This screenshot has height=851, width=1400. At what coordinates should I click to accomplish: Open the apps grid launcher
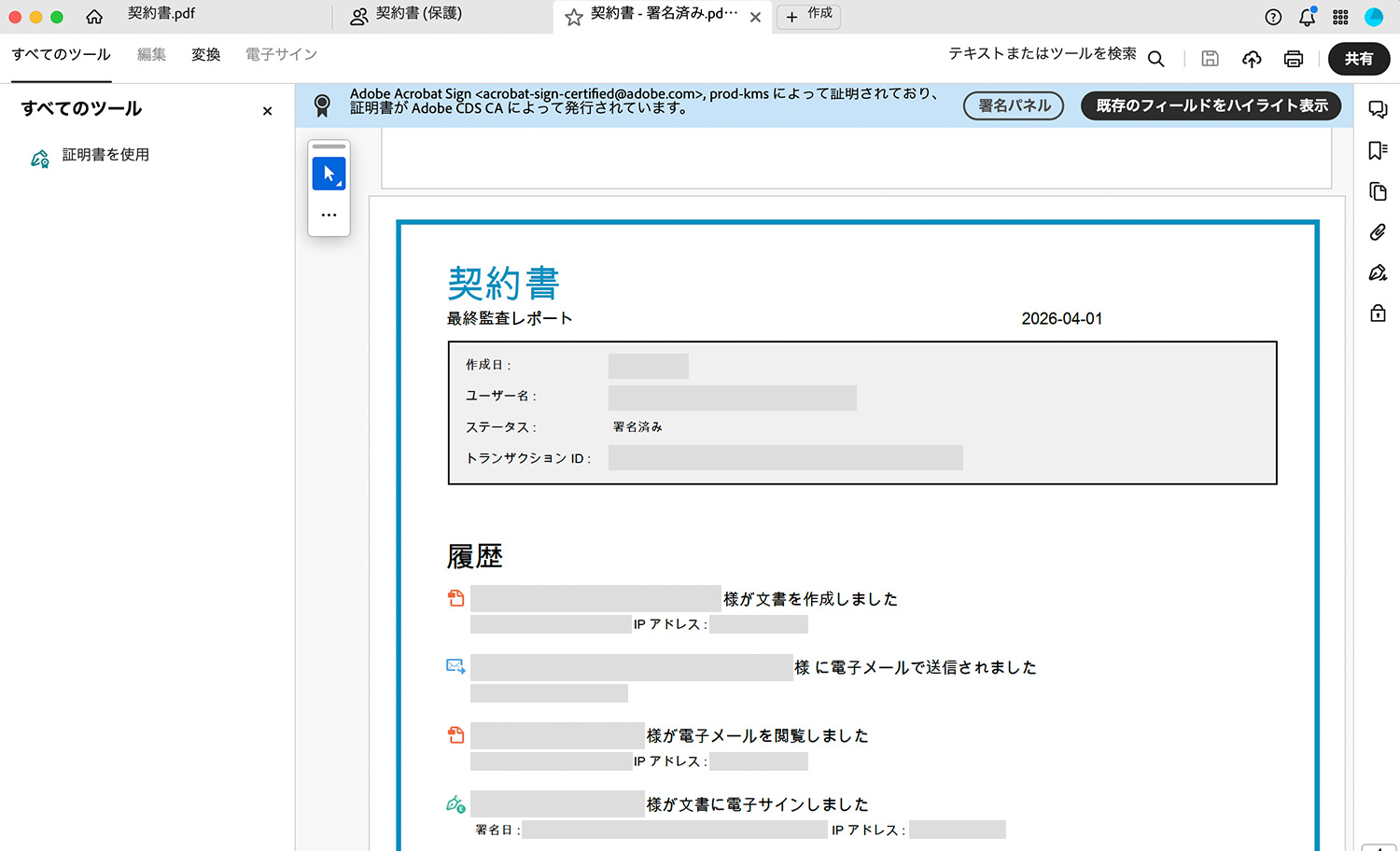1340,17
